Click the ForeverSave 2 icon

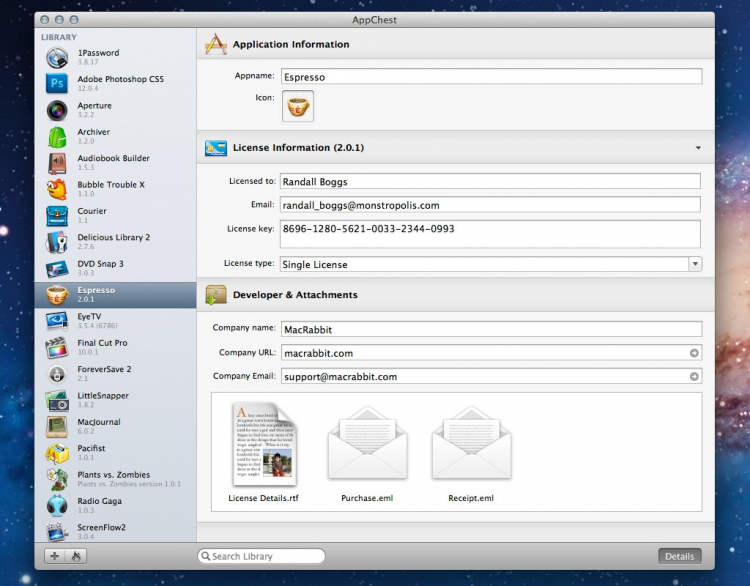click(x=57, y=374)
